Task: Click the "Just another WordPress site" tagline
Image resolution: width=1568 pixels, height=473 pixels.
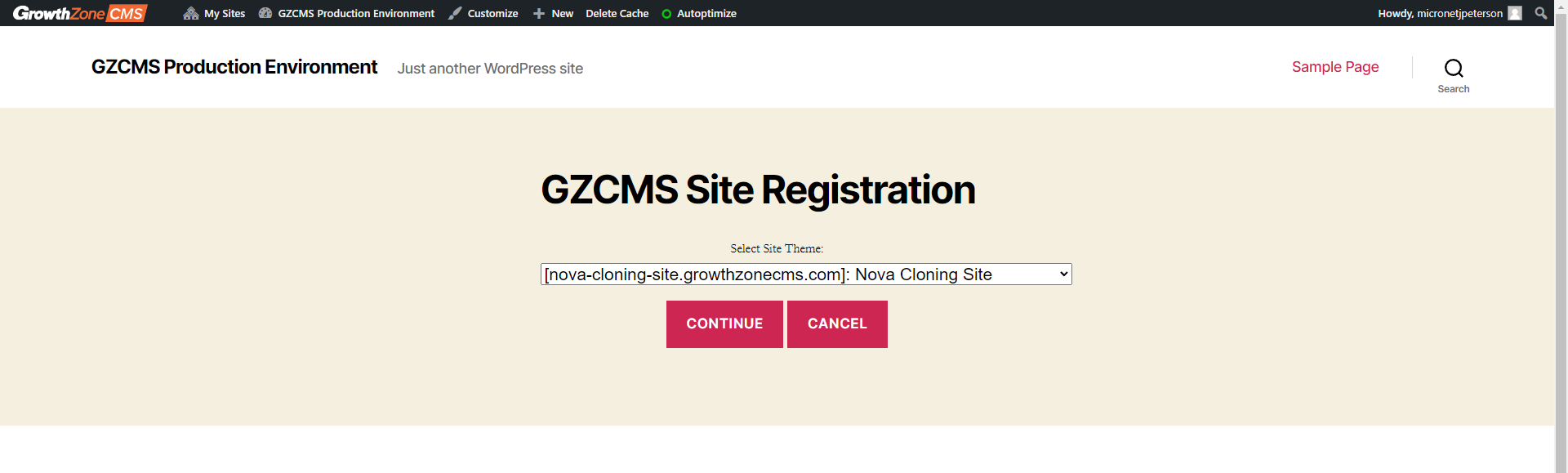Action: [x=490, y=69]
